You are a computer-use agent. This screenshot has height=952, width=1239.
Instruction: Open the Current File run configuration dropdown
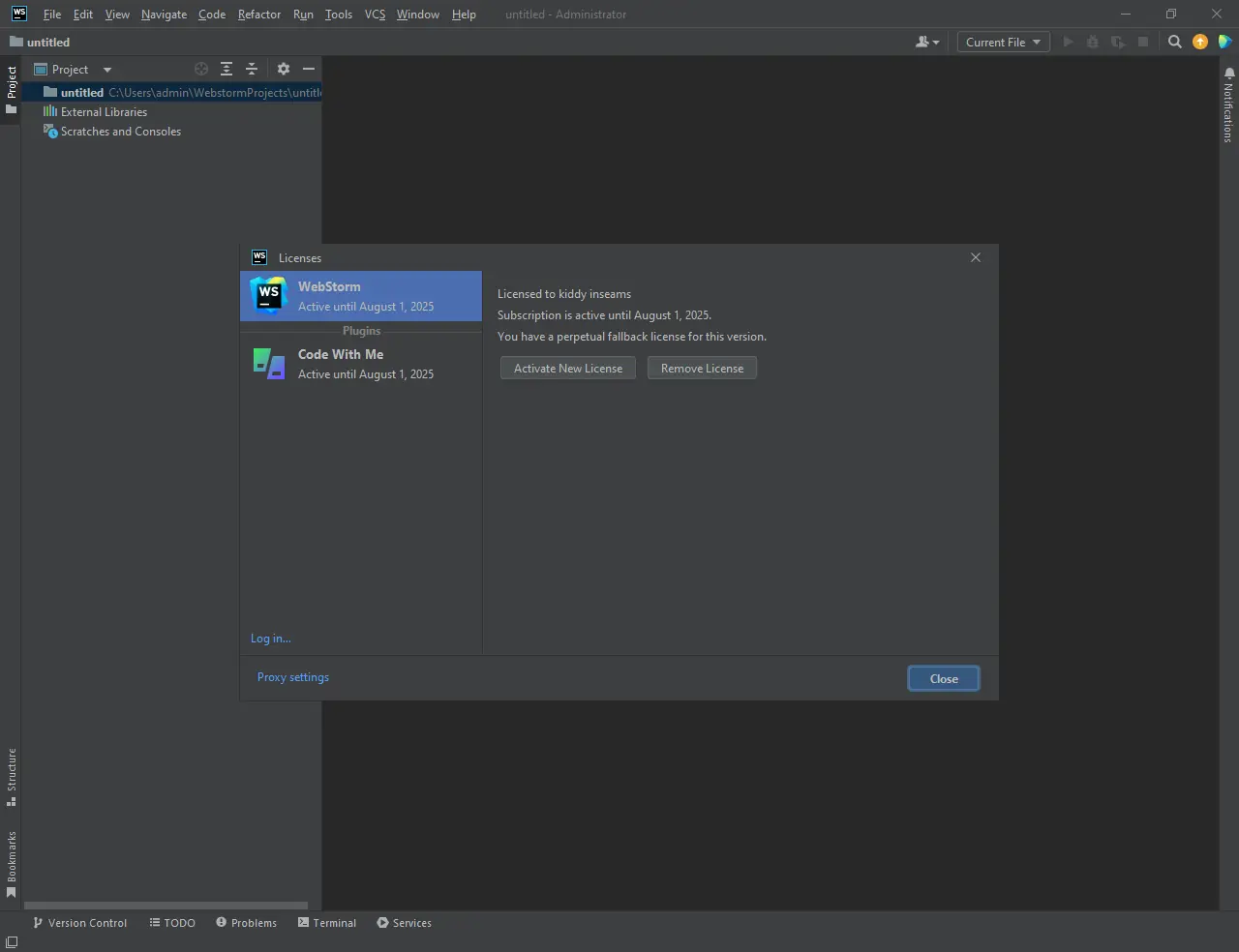[1003, 42]
